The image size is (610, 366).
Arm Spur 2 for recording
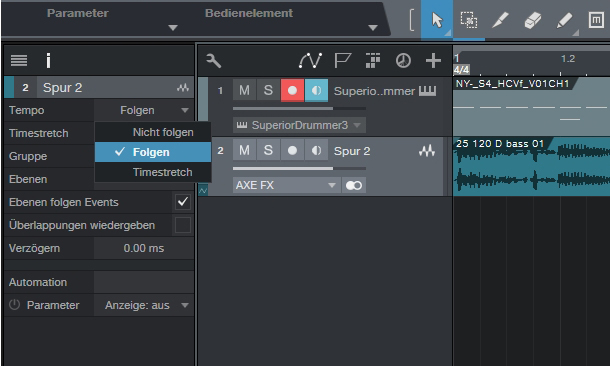(292, 150)
